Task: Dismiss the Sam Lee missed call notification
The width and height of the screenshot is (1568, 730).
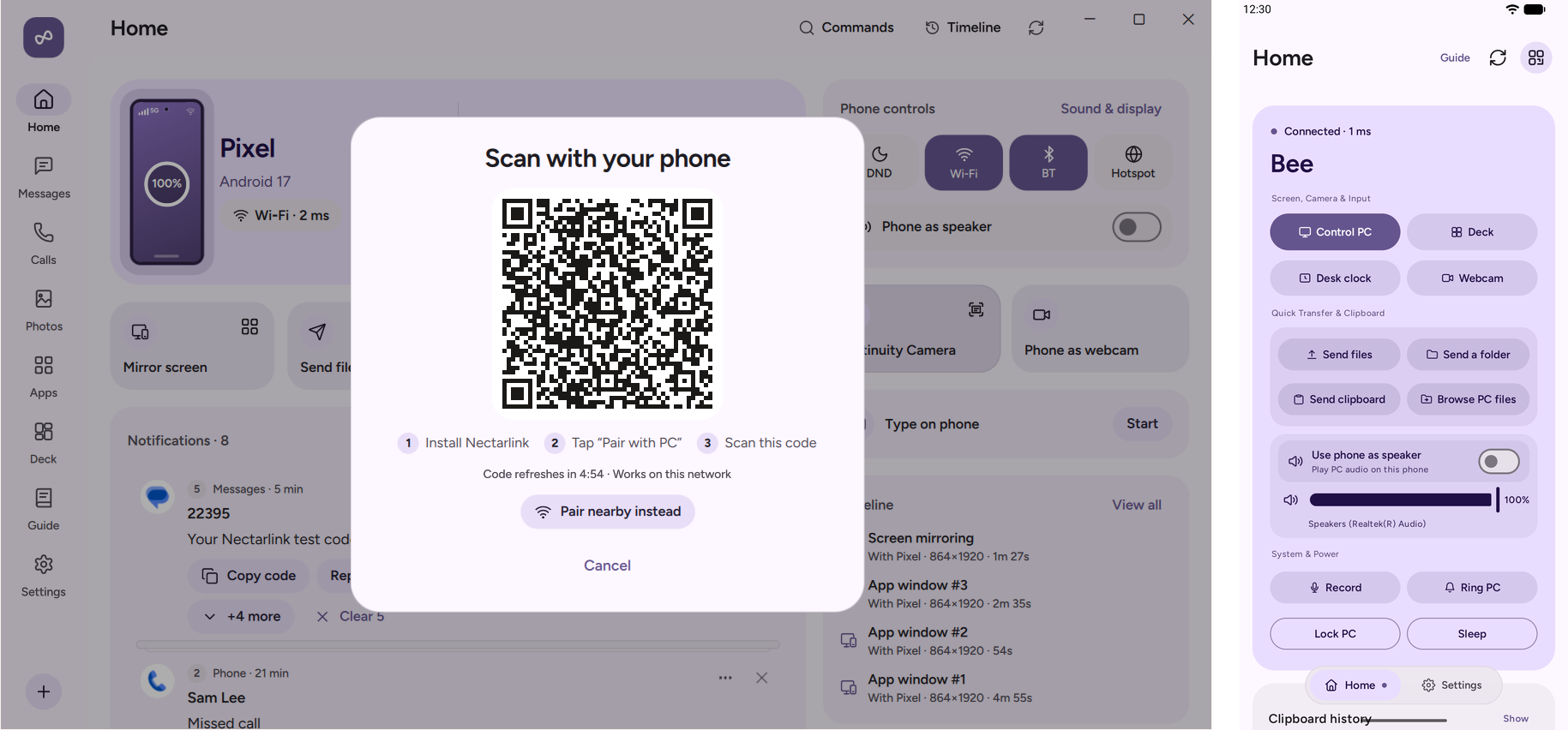Action: click(x=761, y=678)
